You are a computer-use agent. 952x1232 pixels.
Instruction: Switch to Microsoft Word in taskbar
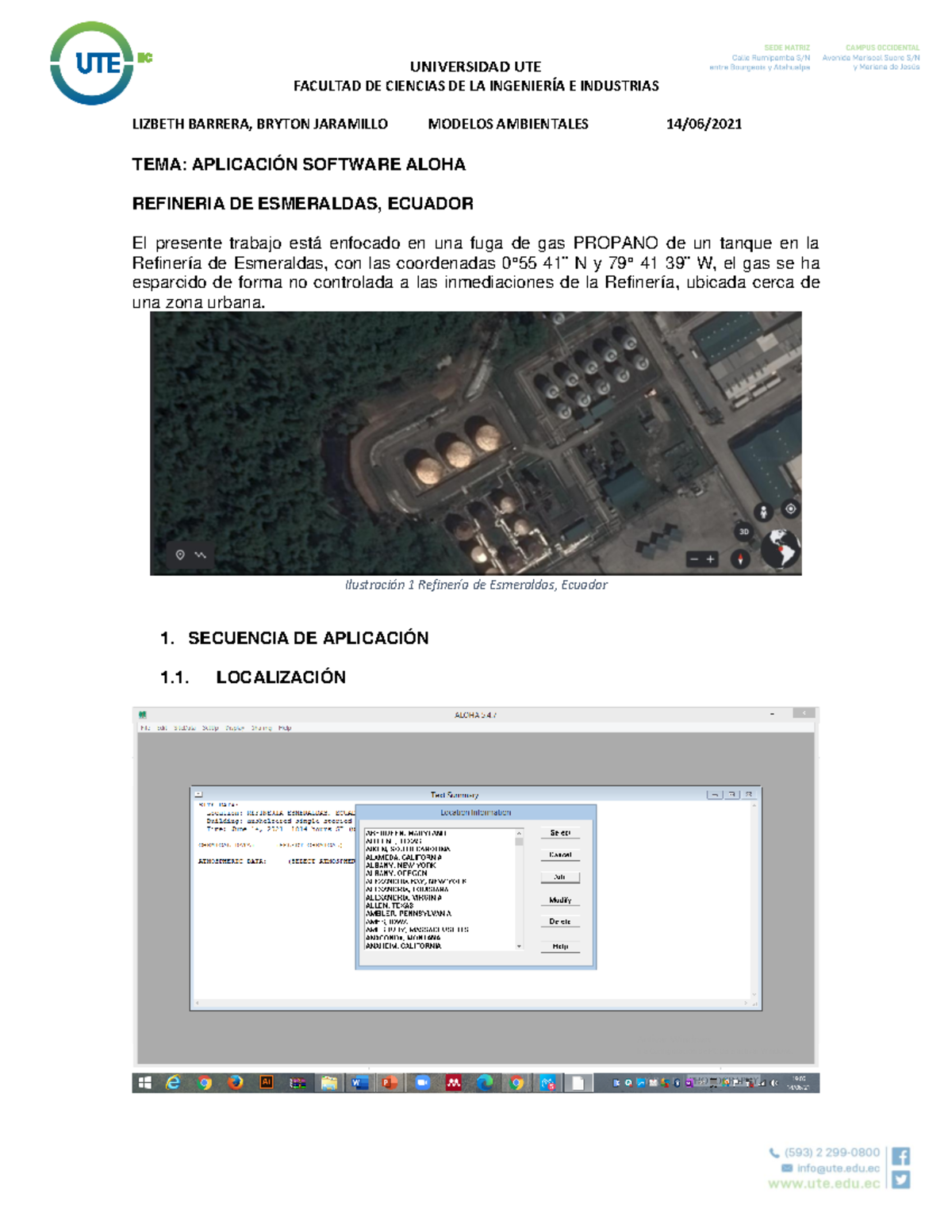pyautogui.click(x=359, y=1083)
